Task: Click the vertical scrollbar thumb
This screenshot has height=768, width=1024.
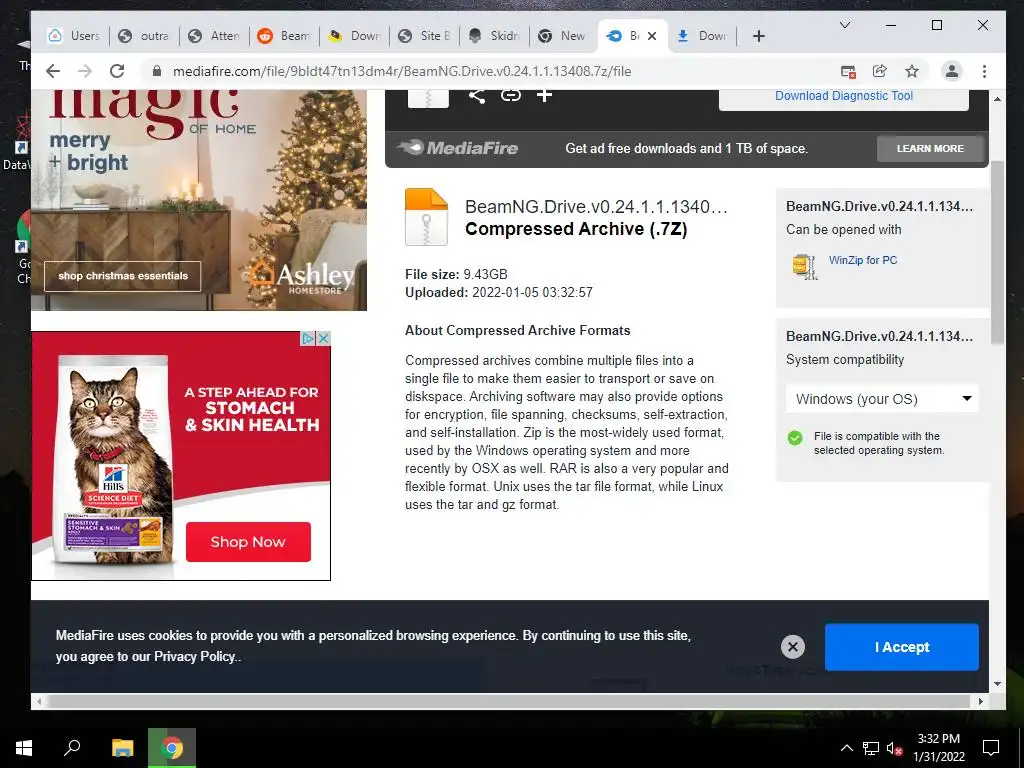Action: (997, 252)
